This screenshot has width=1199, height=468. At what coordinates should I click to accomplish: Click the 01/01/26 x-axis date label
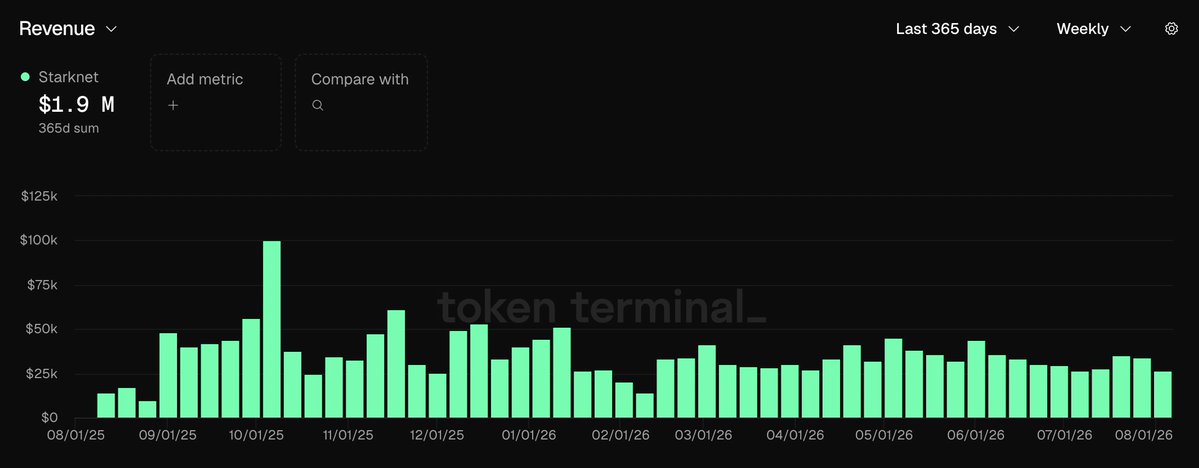[526, 435]
